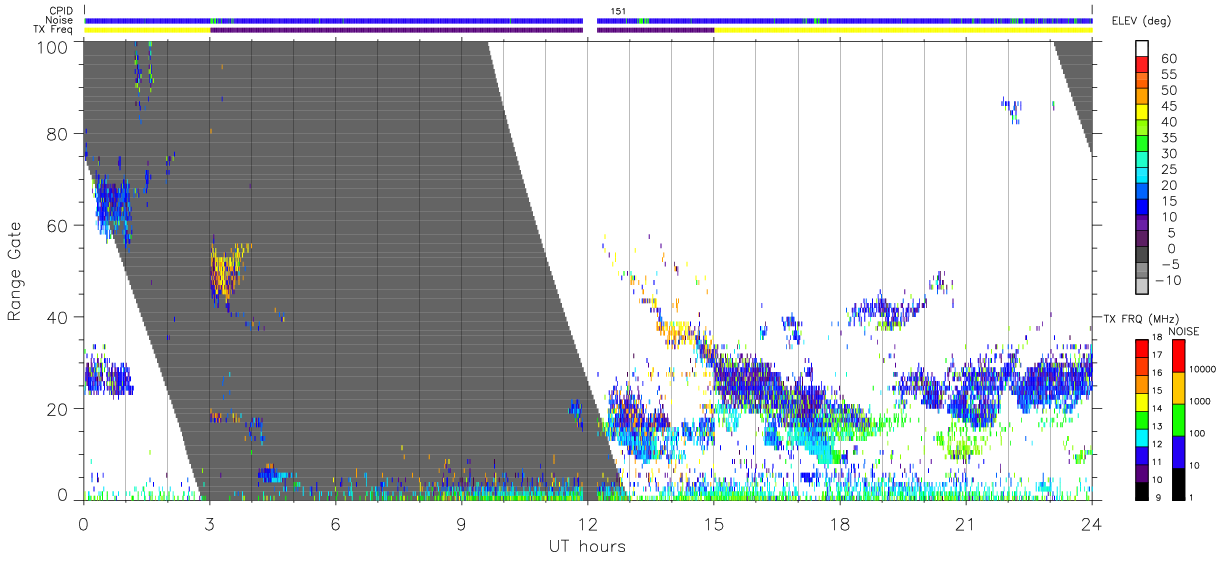
Task: Click the 80 tick label on the Range Gate axis
Action: pos(56,133)
